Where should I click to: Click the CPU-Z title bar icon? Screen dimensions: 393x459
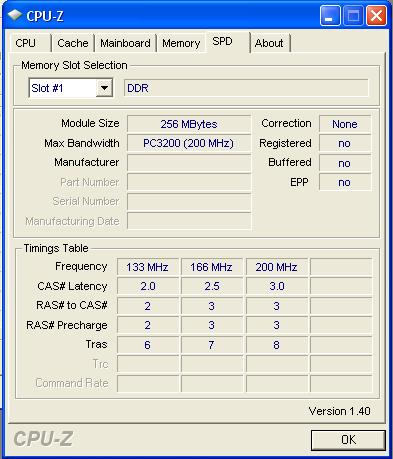pyautogui.click(x=15, y=15)
